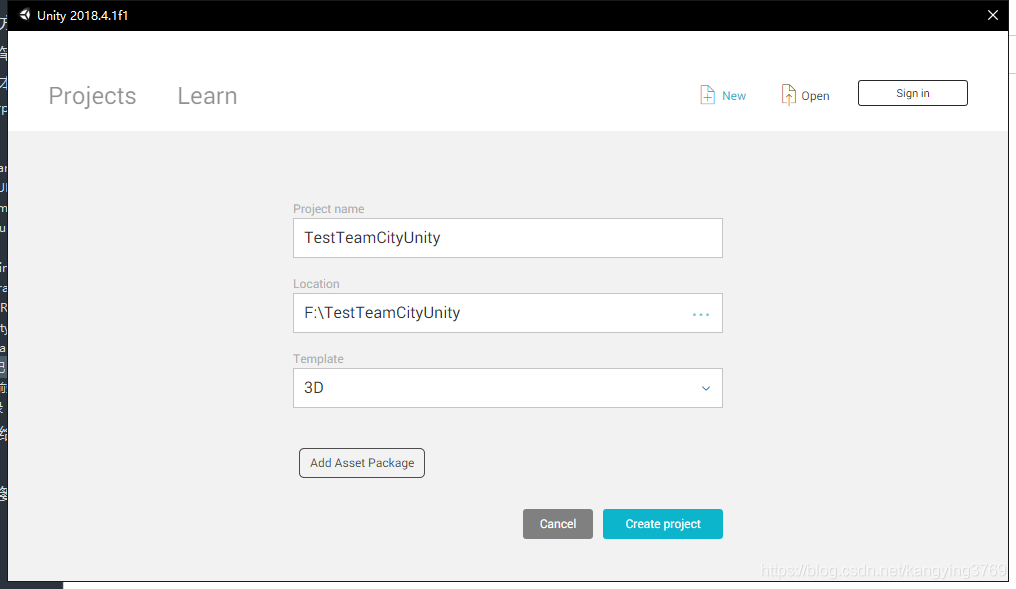Expand the Template dropdown arrow
This screenshot has height=589, width=1016.
[706, 388]
